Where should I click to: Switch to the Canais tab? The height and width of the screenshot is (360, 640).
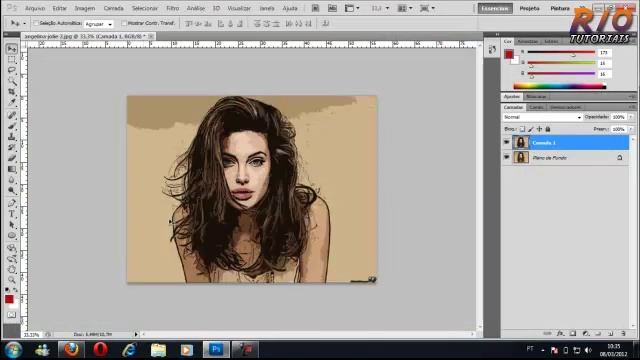click(x=536, y=107)
